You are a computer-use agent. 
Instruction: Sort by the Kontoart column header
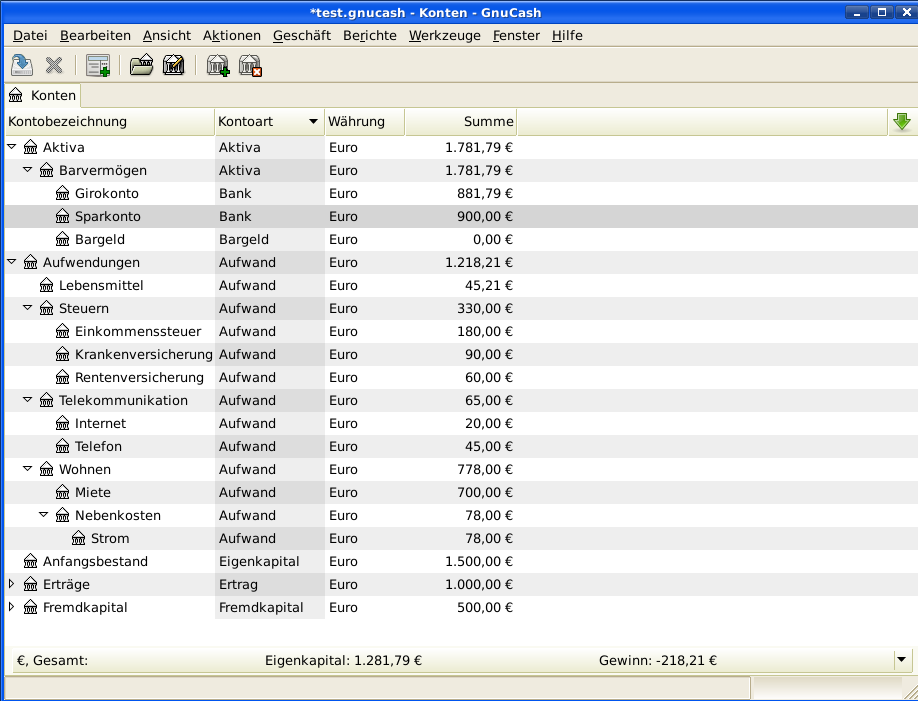pyautogui.click(x=269, y=122)
